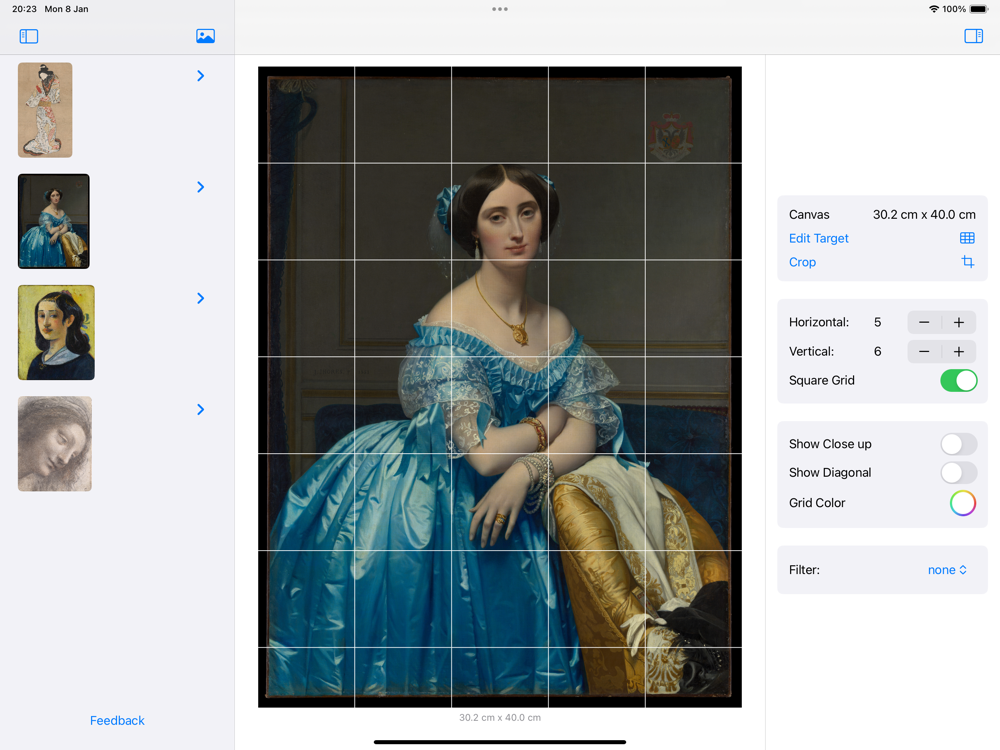The width and height of the screenshot is (1000, 750).
Task: Tap the home indicator bar
Action: pos(500,742)
